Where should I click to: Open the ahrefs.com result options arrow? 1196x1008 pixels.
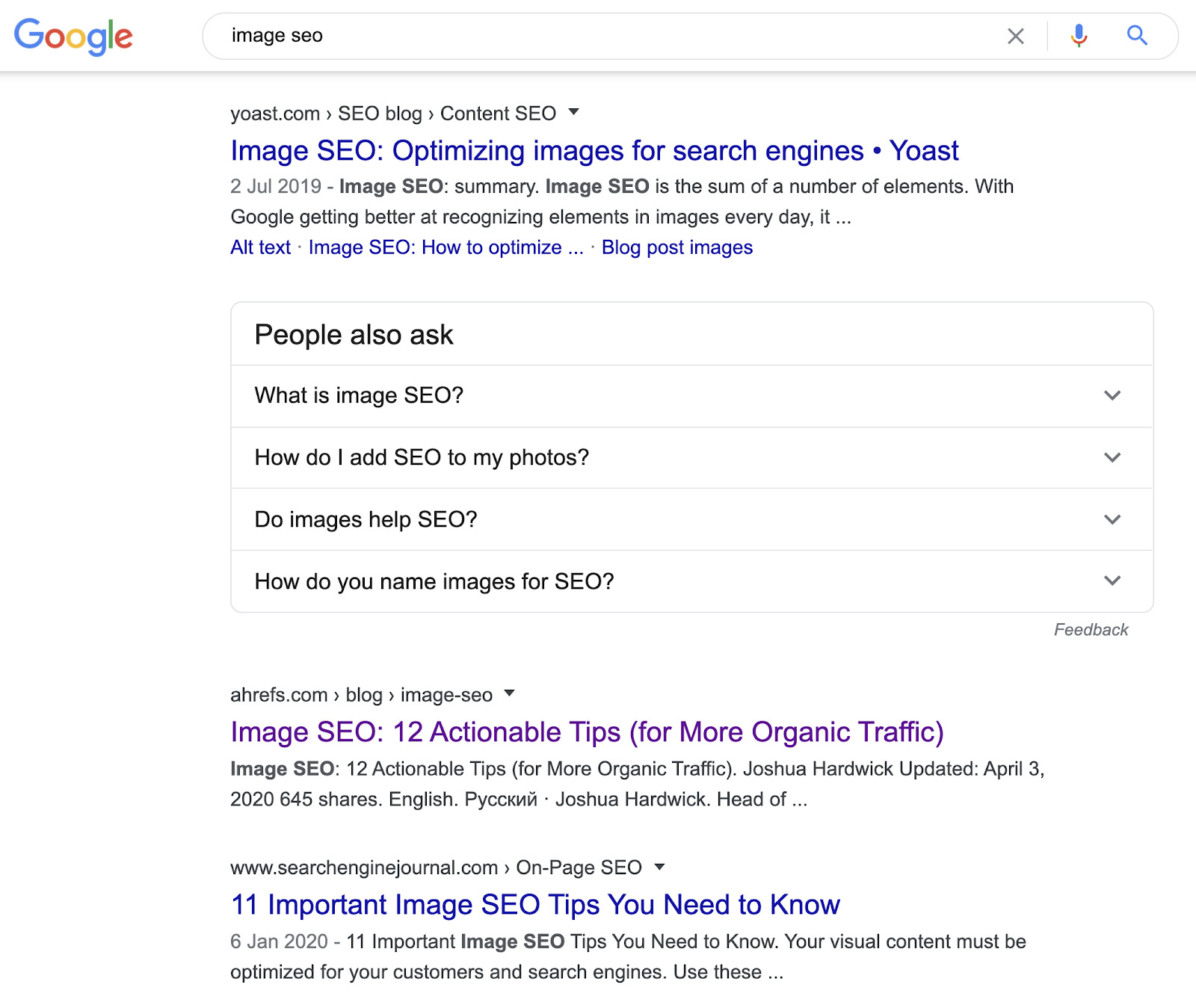click(x=510, y=693)
